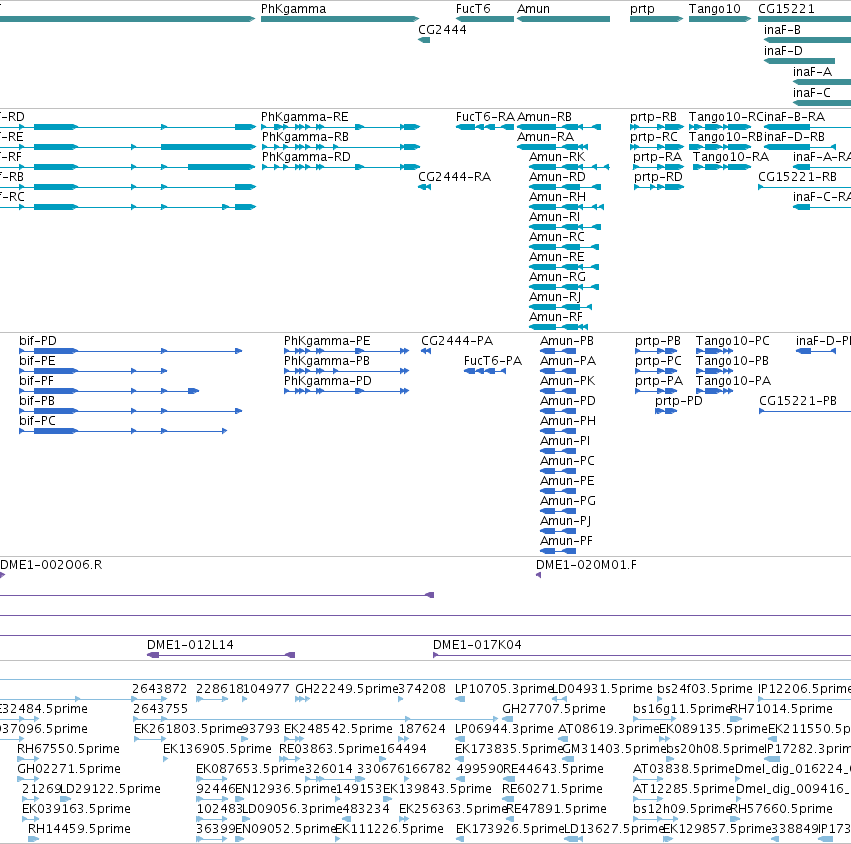Click the bif-PB protein label

click(37, 401)
